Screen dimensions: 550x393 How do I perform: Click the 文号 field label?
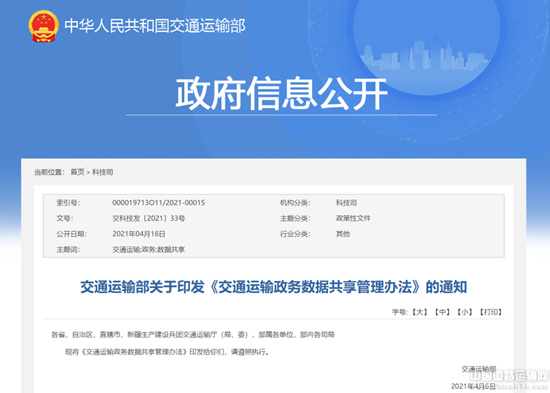65,218
